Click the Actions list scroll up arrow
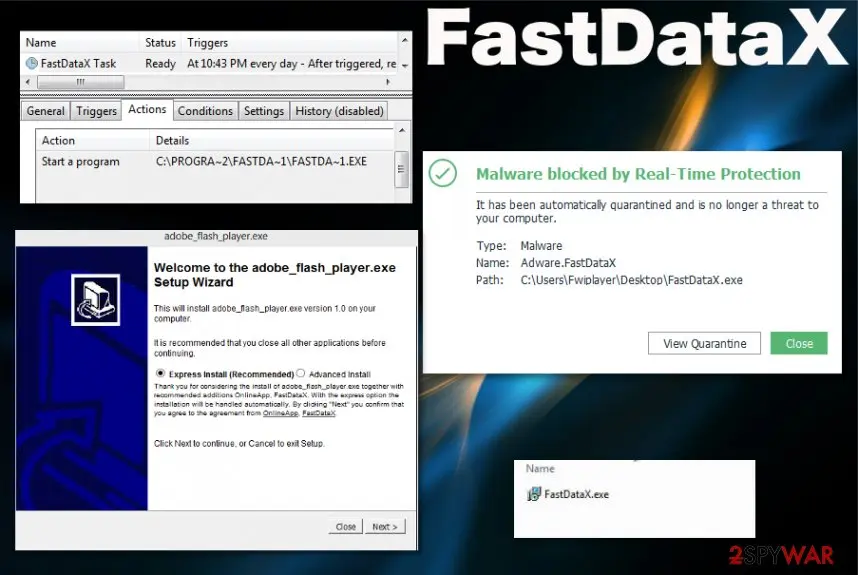Viewport: 858px width, 575px height. (402, 130)
